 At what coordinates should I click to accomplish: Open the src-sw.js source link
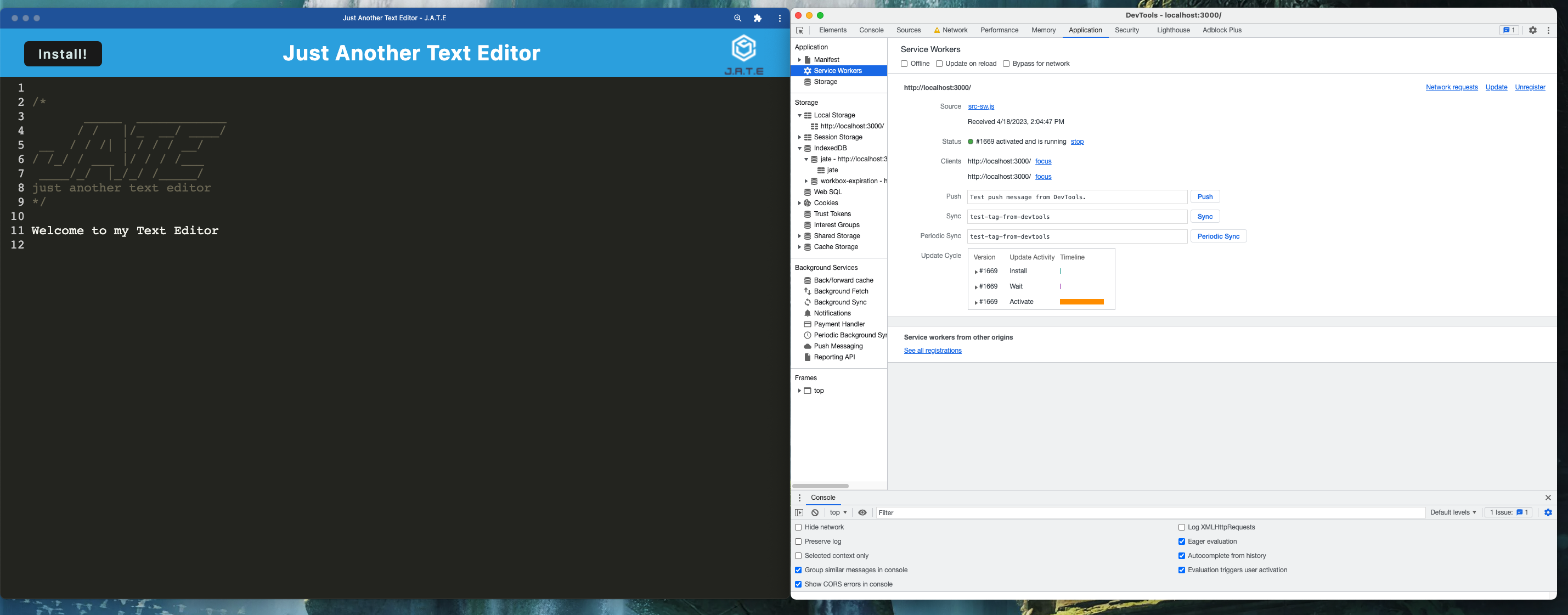[980, 106]
